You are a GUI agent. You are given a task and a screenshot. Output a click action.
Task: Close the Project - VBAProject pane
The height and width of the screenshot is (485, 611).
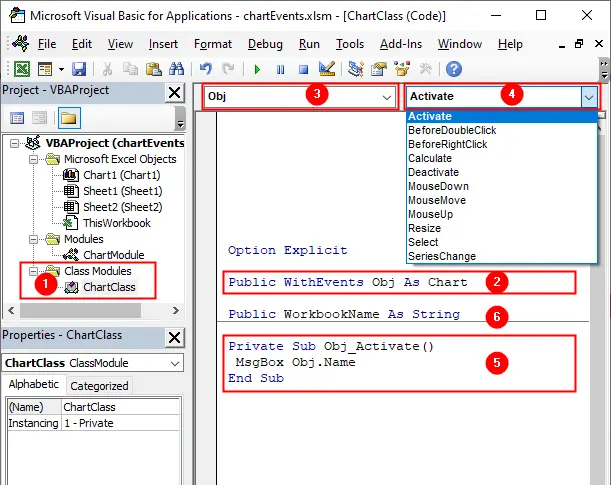click(x=174, y=93)
